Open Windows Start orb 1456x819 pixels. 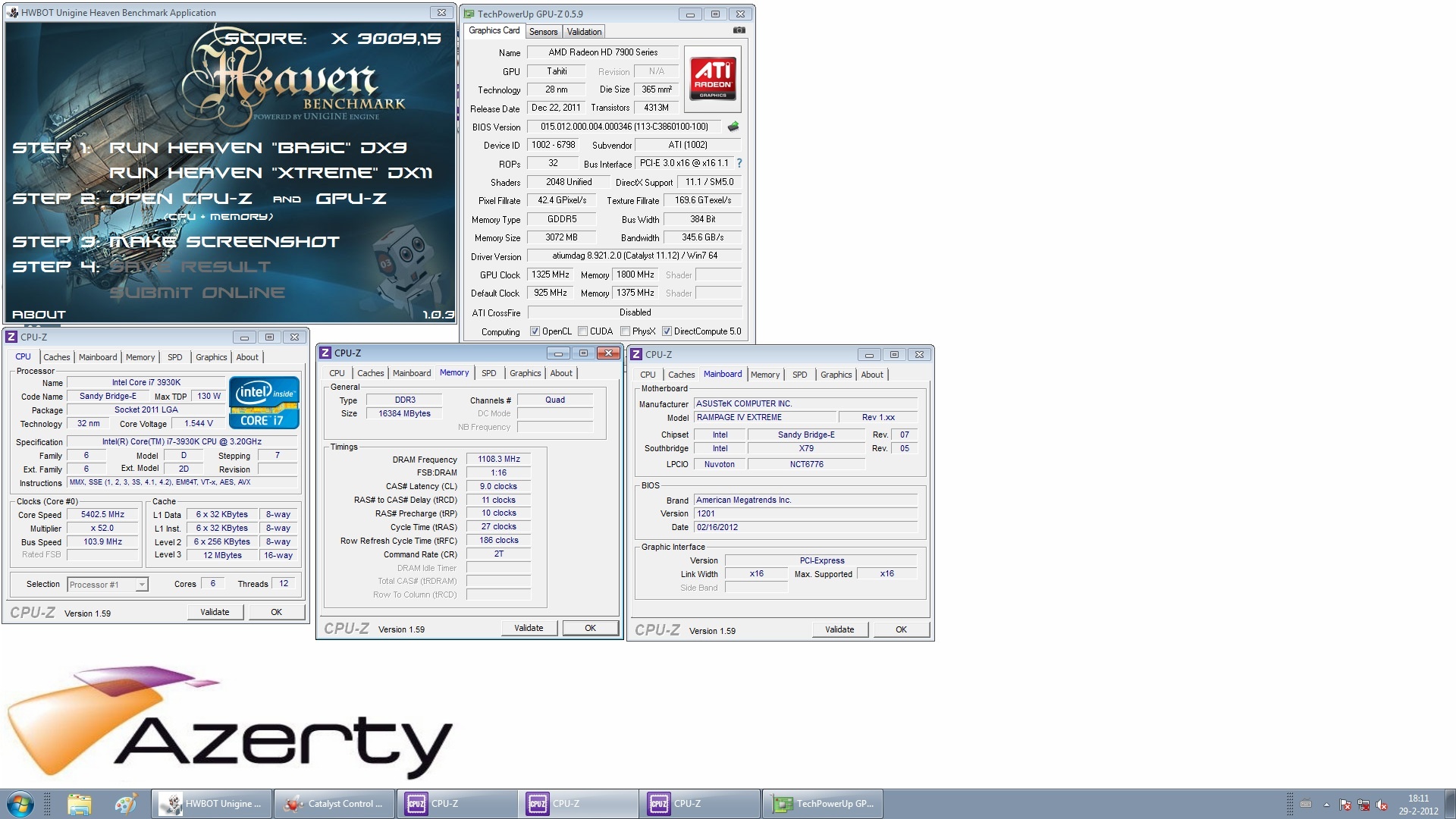click(20, 804)
